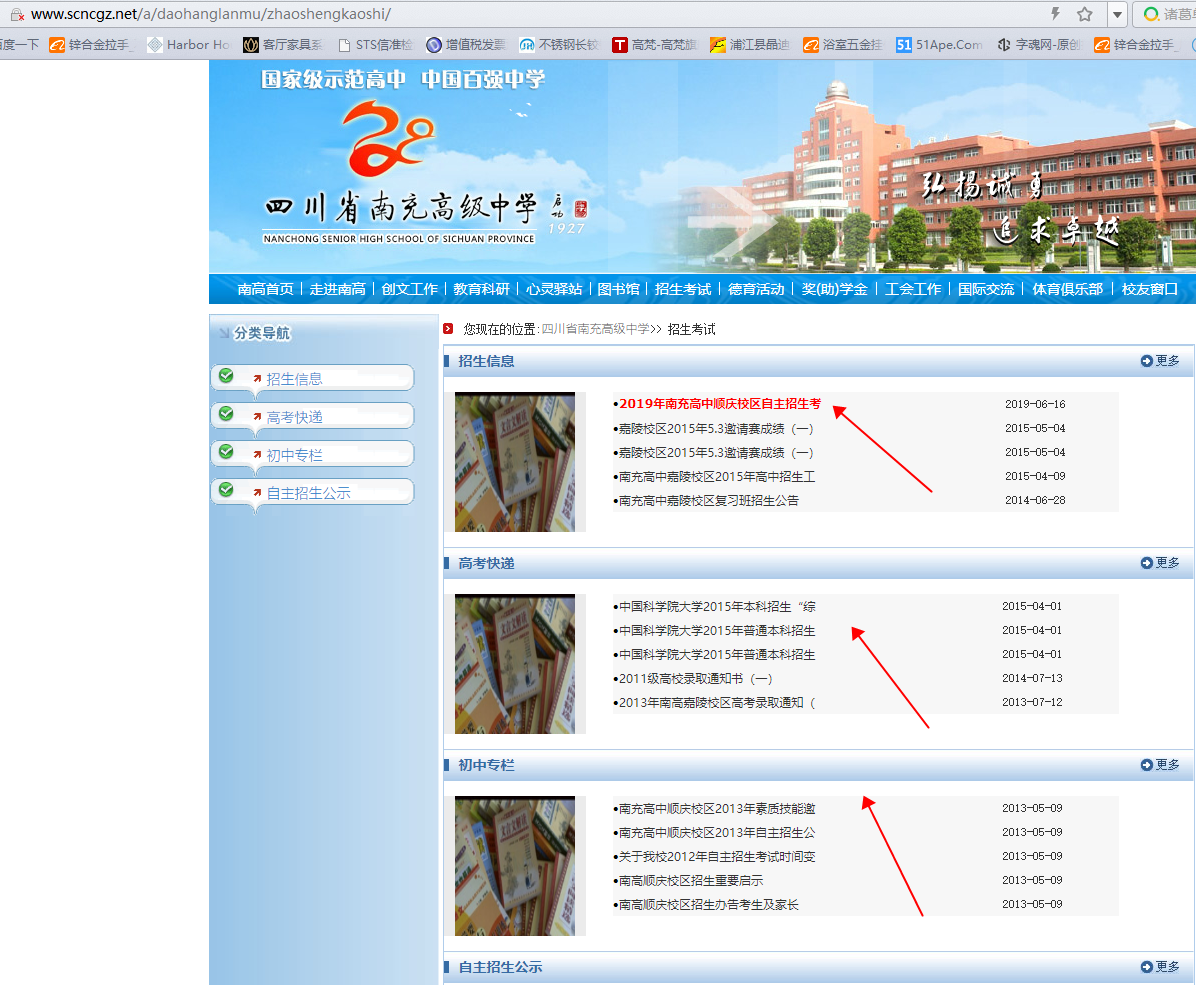Open the 51Ape.Com bookmark
Screen dimensions: 1196x985
pos(939,44)
